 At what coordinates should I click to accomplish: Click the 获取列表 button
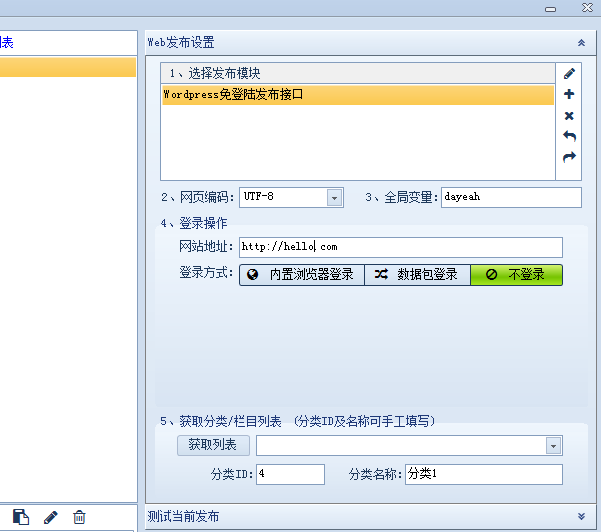point(213,445)
